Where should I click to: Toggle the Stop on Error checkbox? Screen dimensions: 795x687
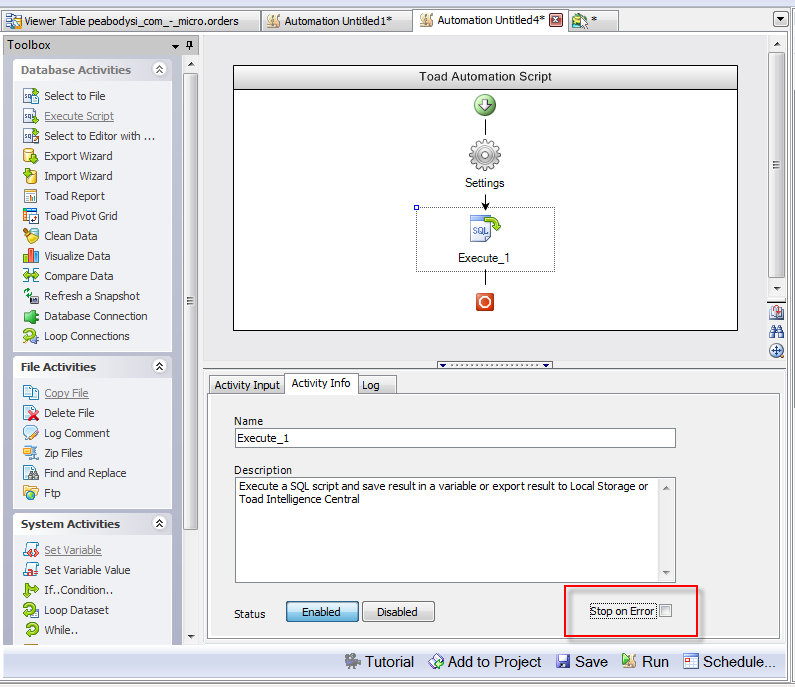click(x=666, y=611)
